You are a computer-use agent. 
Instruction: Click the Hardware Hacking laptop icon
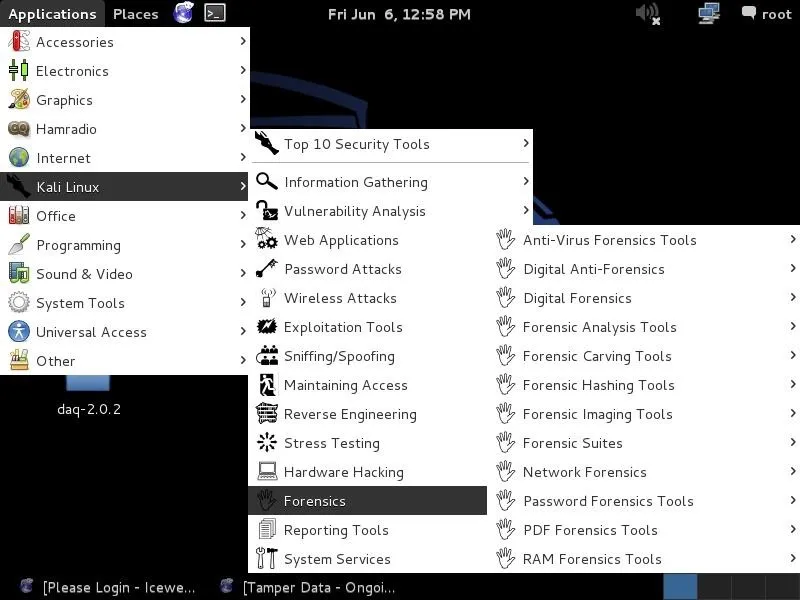tap(267, 472)
